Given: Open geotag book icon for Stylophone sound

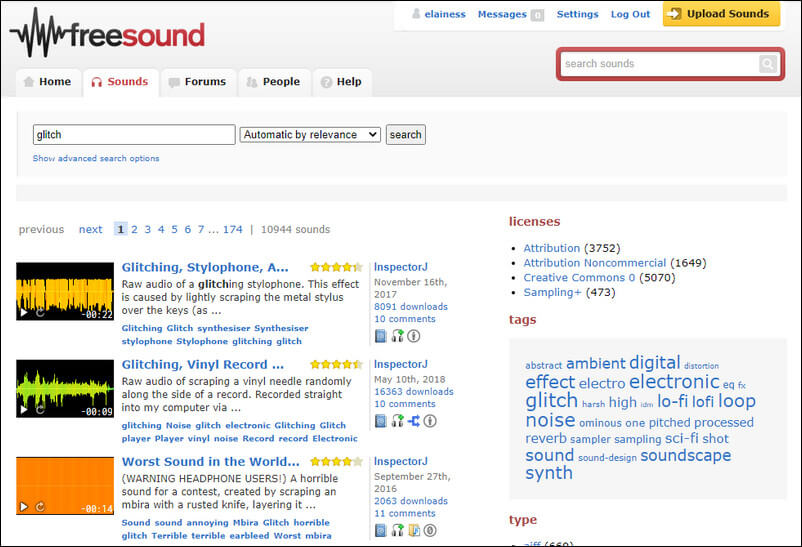Looking at the screenshot, I should (381, 336).
